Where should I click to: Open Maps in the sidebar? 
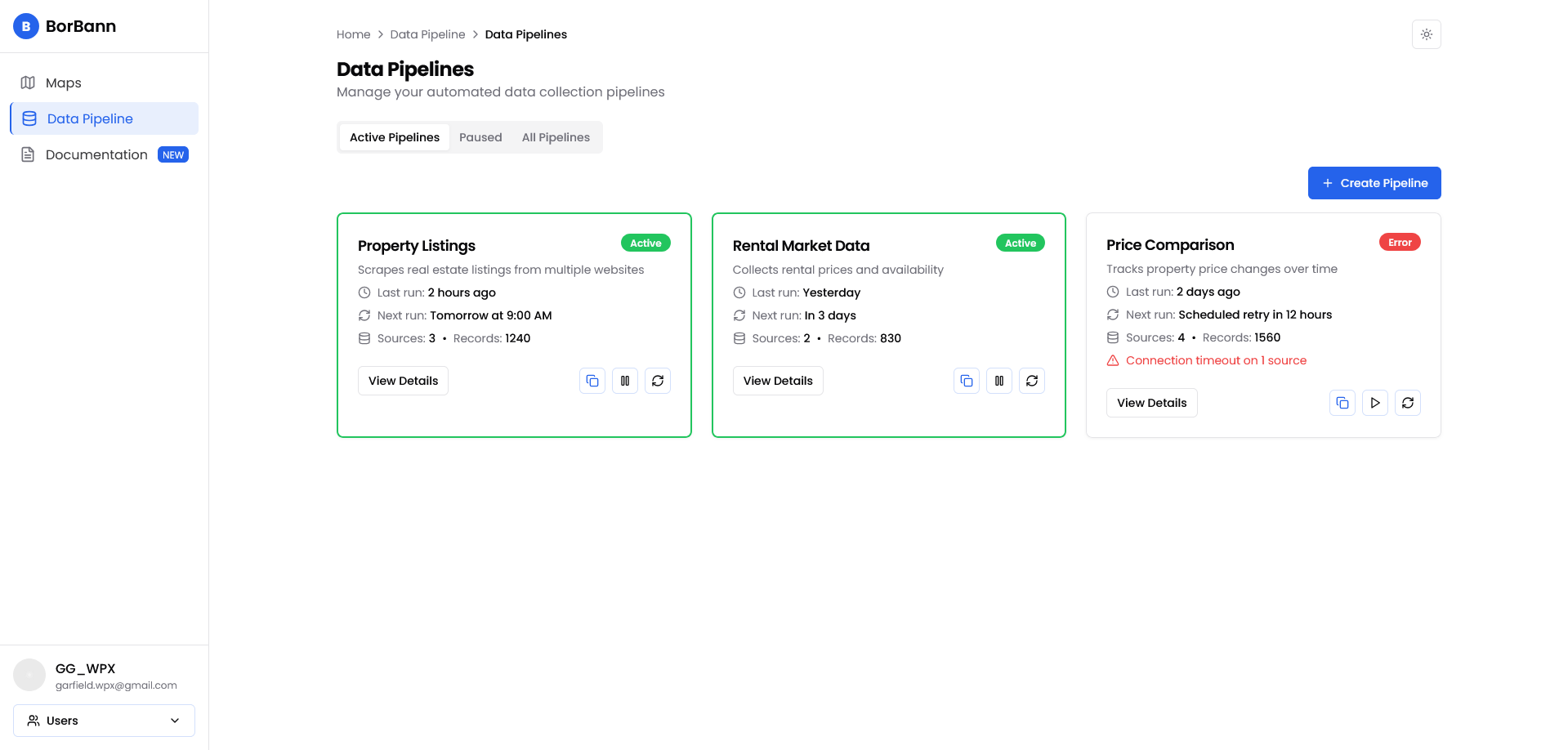click(x=64, y=83)
